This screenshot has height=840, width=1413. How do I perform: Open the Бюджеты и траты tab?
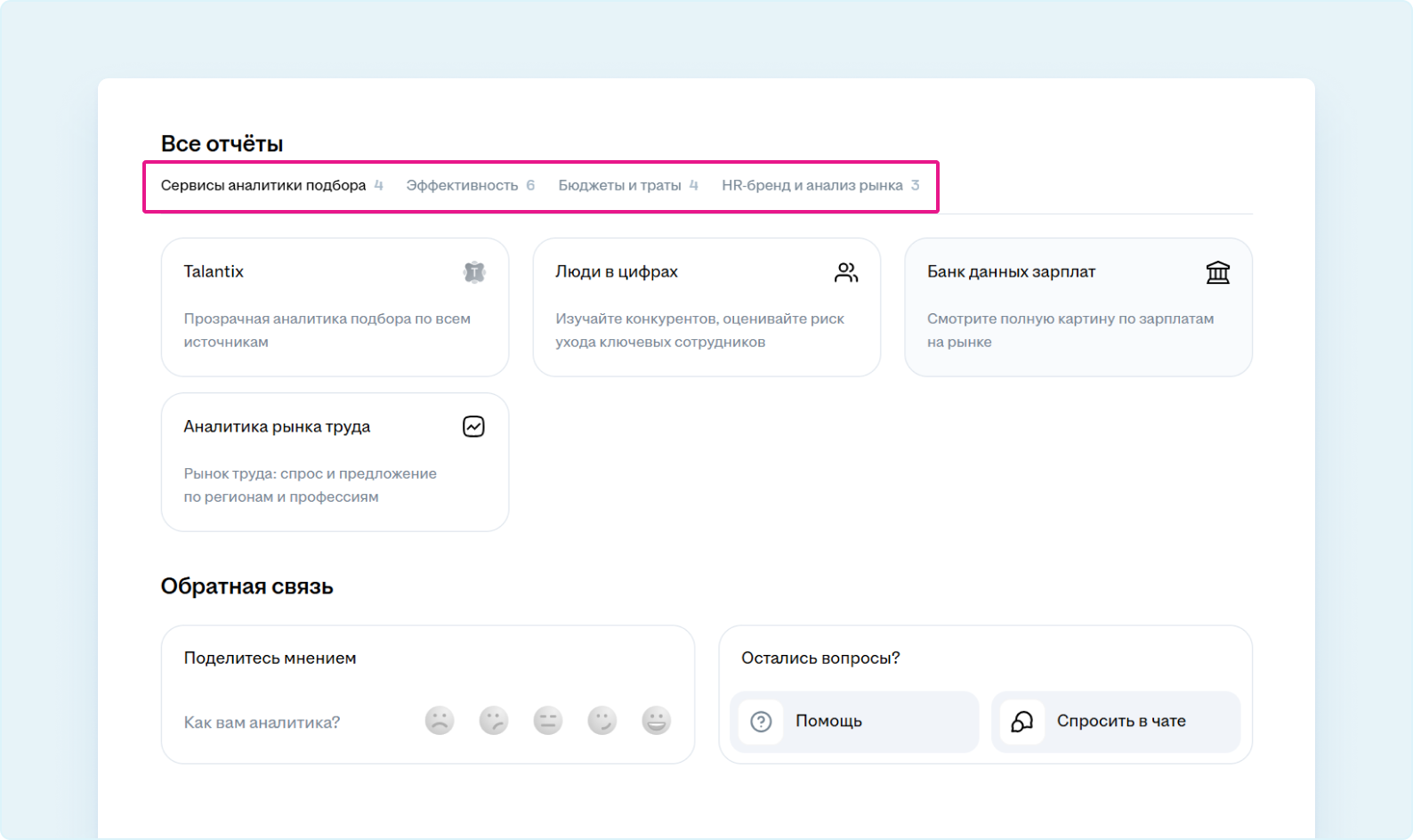point(619,185)
